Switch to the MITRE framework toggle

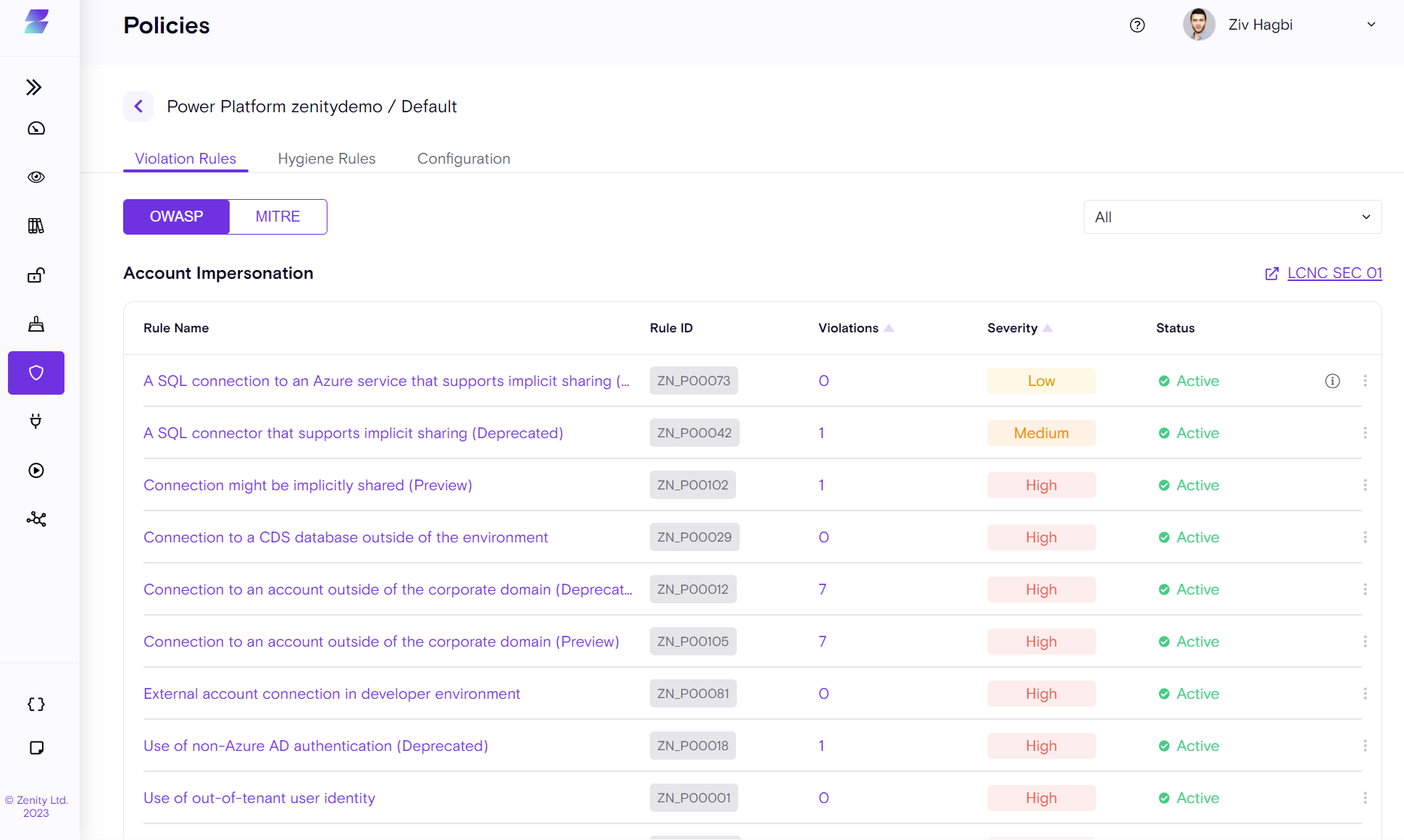pos(277,217)
